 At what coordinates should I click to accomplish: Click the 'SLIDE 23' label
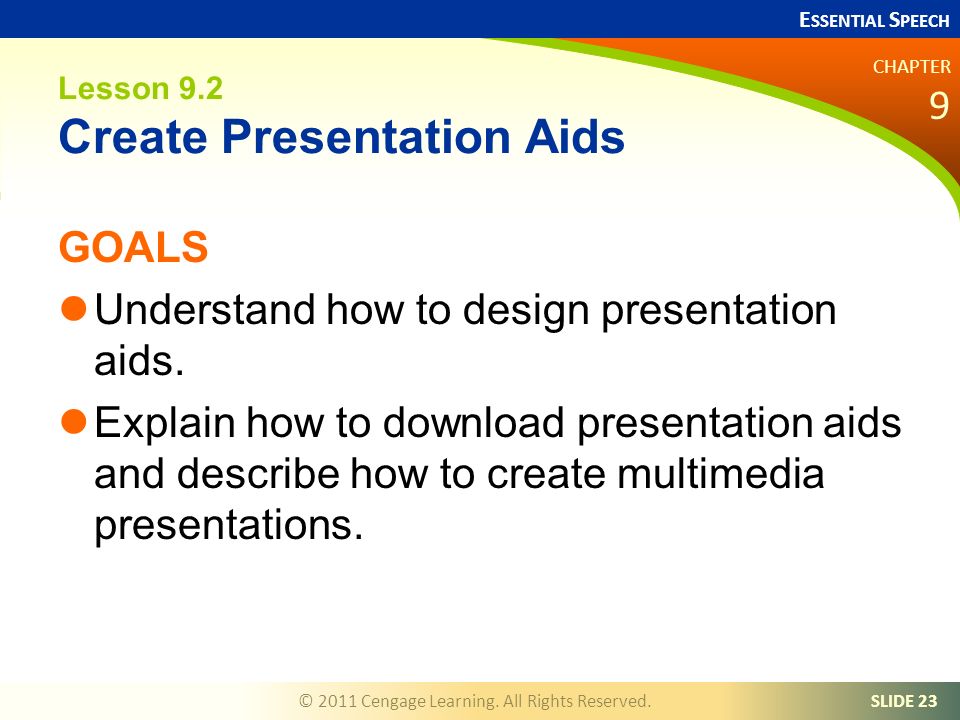pyautogui.click(x=904, y=701)
